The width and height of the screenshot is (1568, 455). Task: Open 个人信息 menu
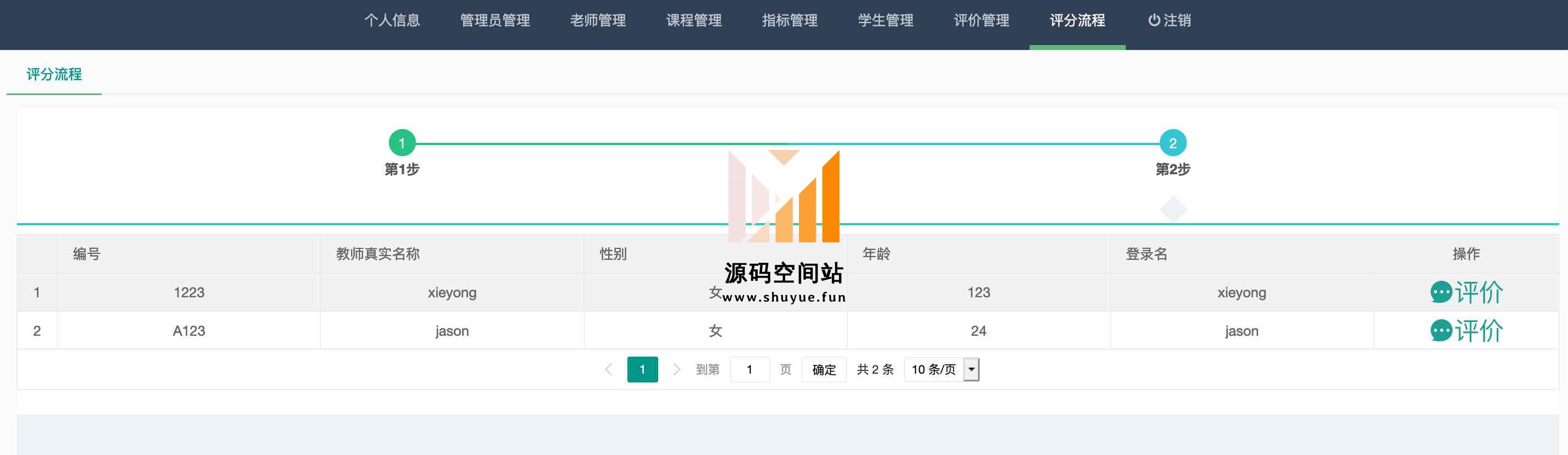click(392, 20)
